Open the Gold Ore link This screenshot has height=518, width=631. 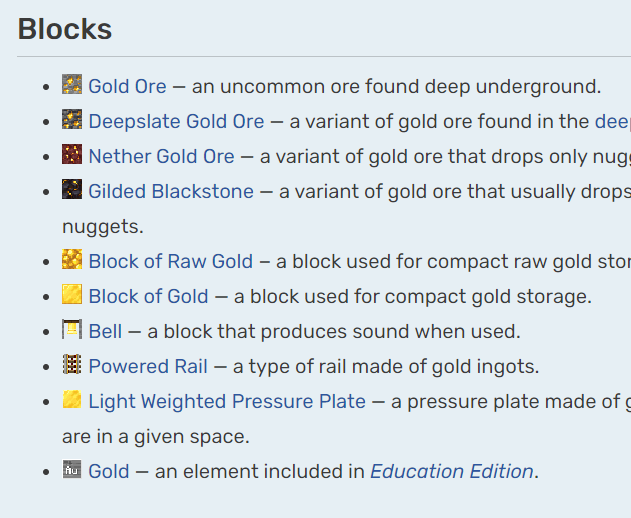pyautogui.click(x=127, y=87)
